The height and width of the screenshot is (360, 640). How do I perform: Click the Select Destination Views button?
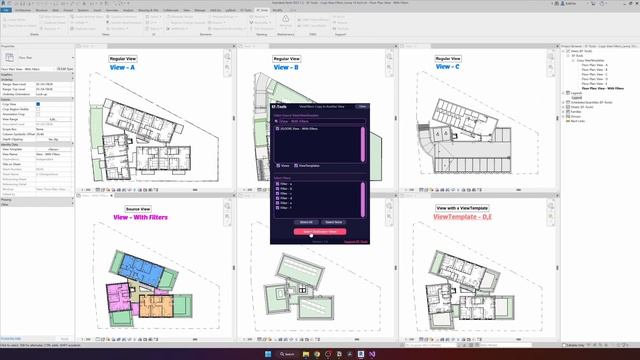[x=320, y=232]
